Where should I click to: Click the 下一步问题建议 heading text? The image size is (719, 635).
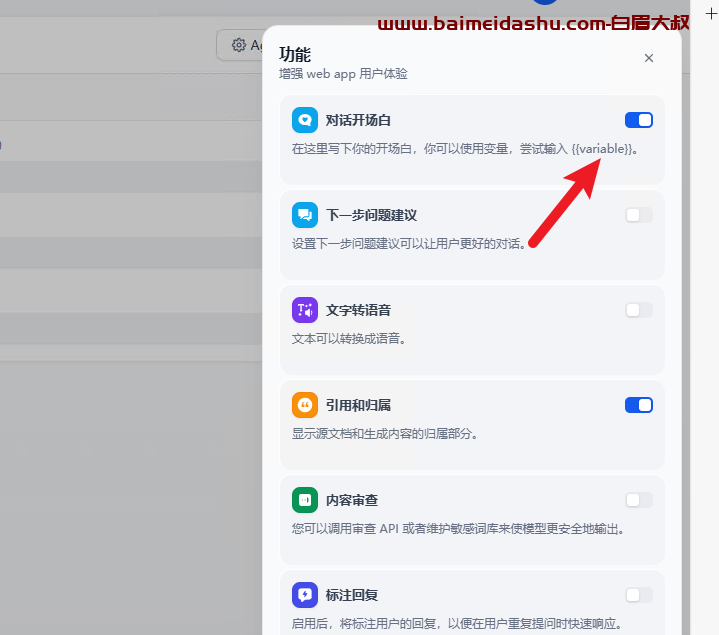coord(371,215)
